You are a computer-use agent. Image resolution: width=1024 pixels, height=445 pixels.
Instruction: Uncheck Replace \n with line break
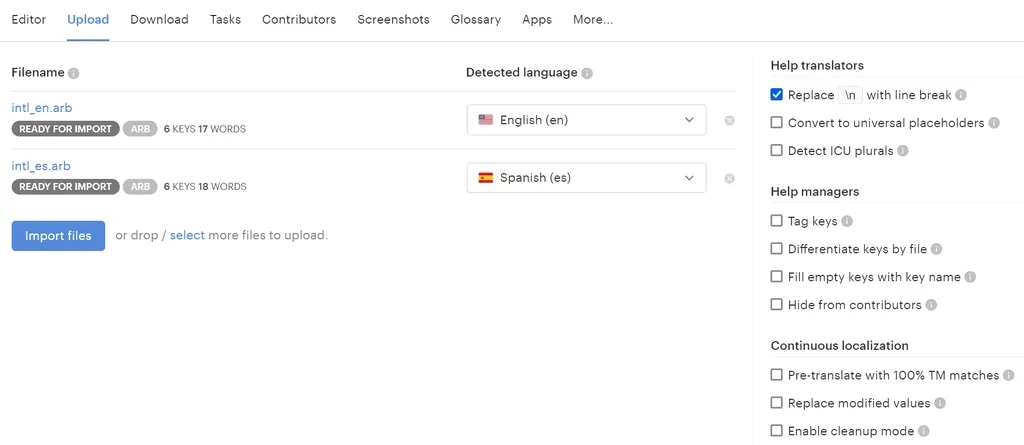point(777,95)
